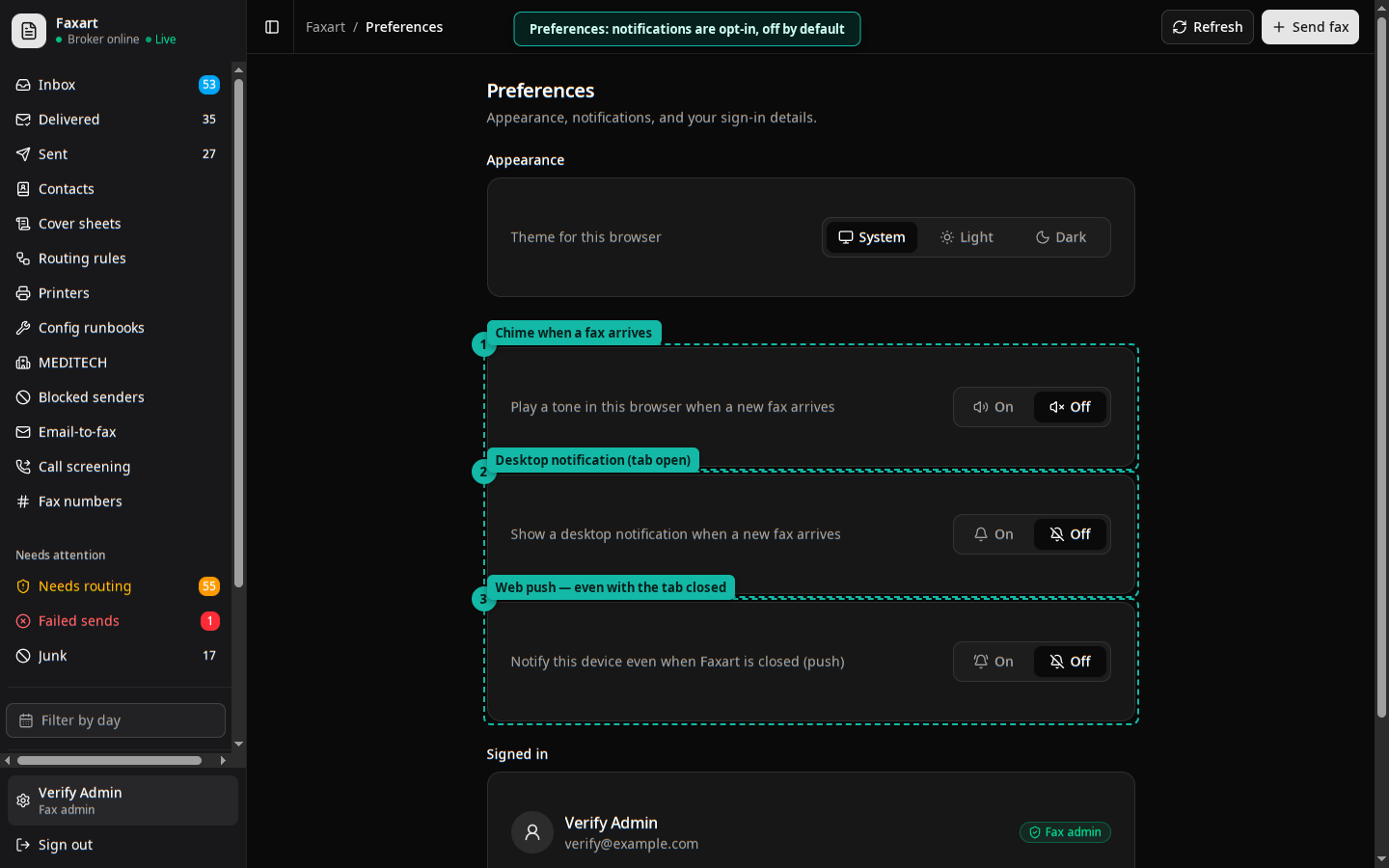
Task: Click the opt-in notifications banner
Action: (687, 29)
